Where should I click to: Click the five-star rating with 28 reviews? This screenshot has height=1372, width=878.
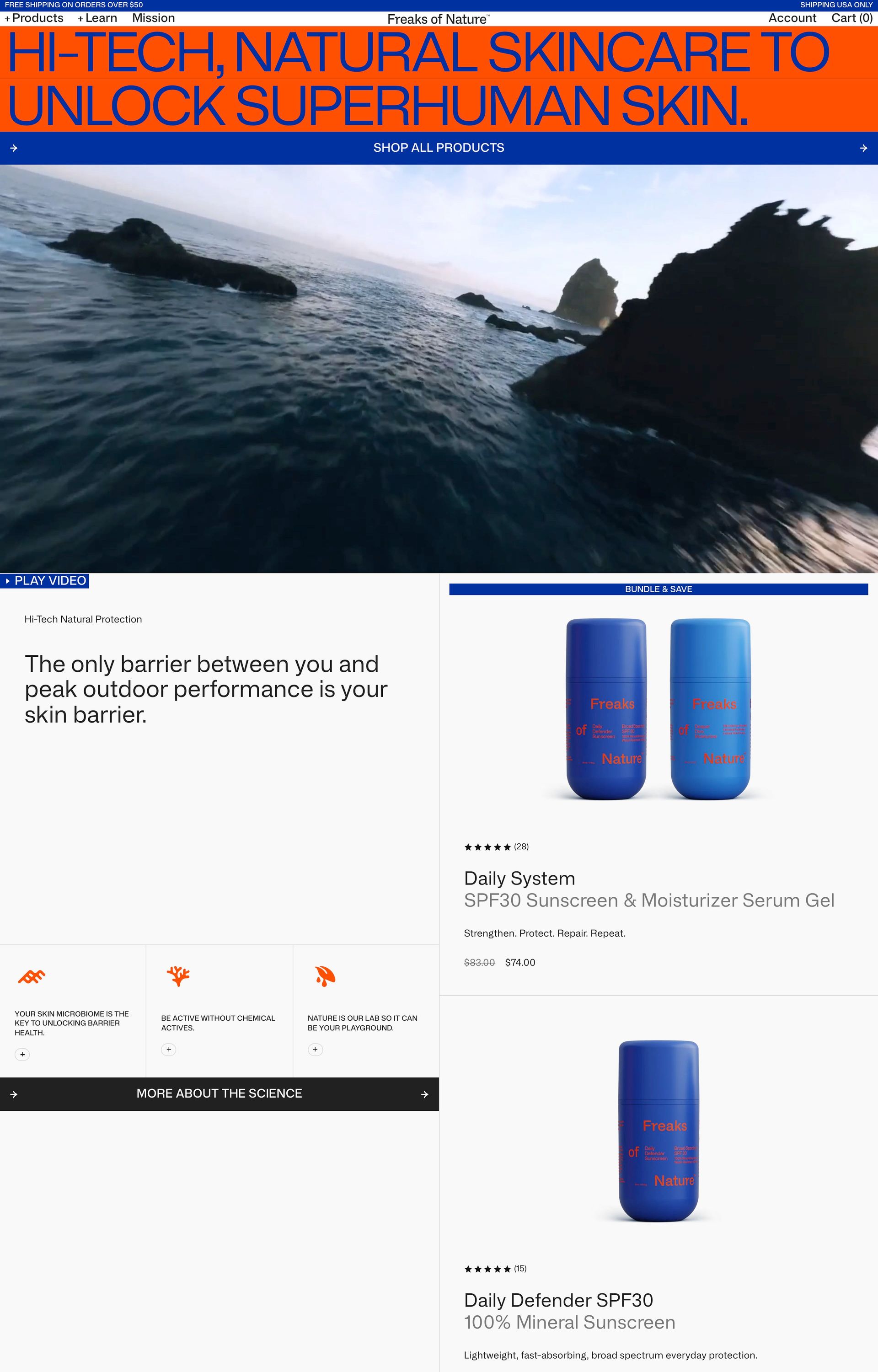[x=496, y=847]
